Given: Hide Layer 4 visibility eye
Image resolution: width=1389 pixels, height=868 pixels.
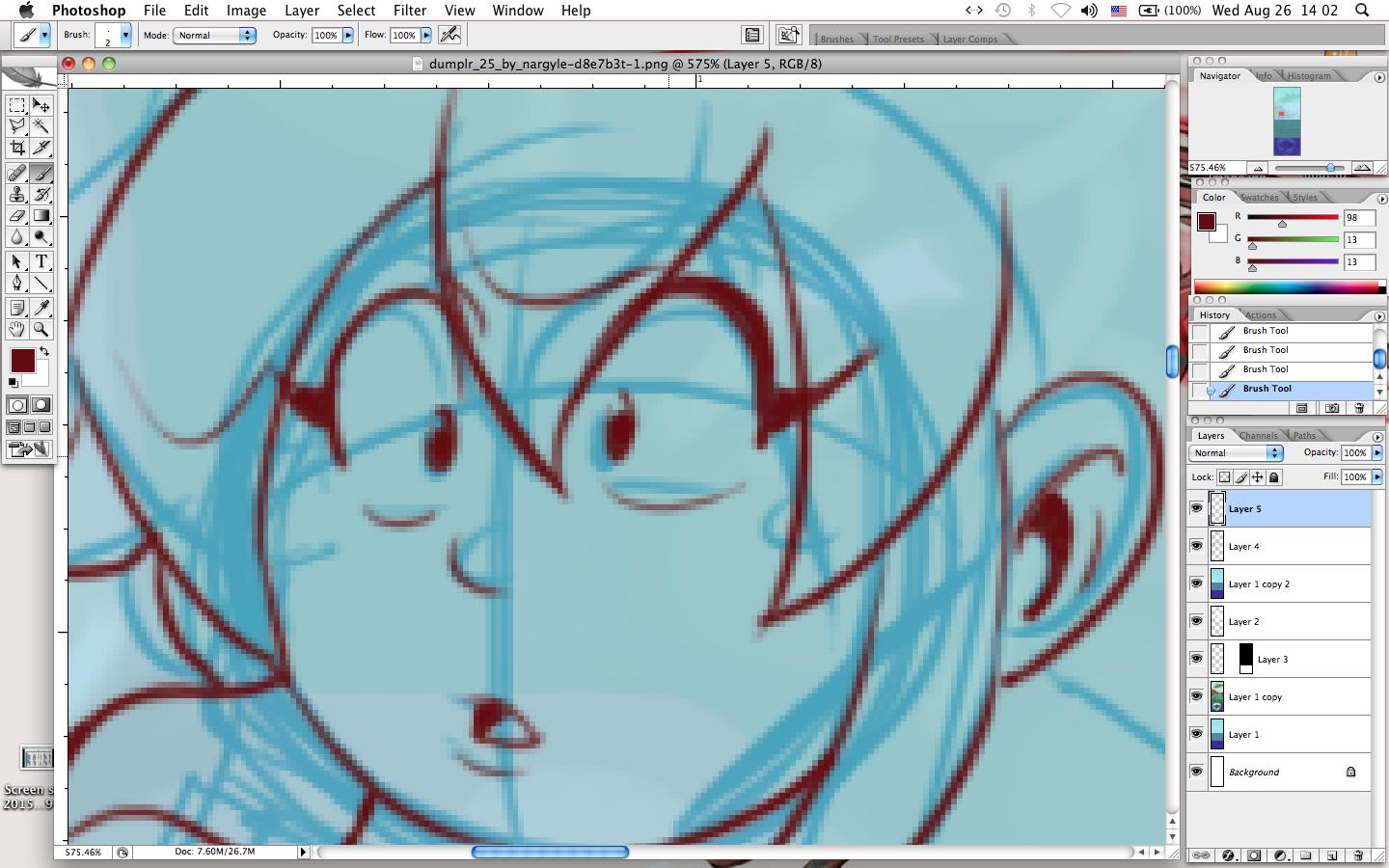Looking at the screenshot, I should (1196, 546).
